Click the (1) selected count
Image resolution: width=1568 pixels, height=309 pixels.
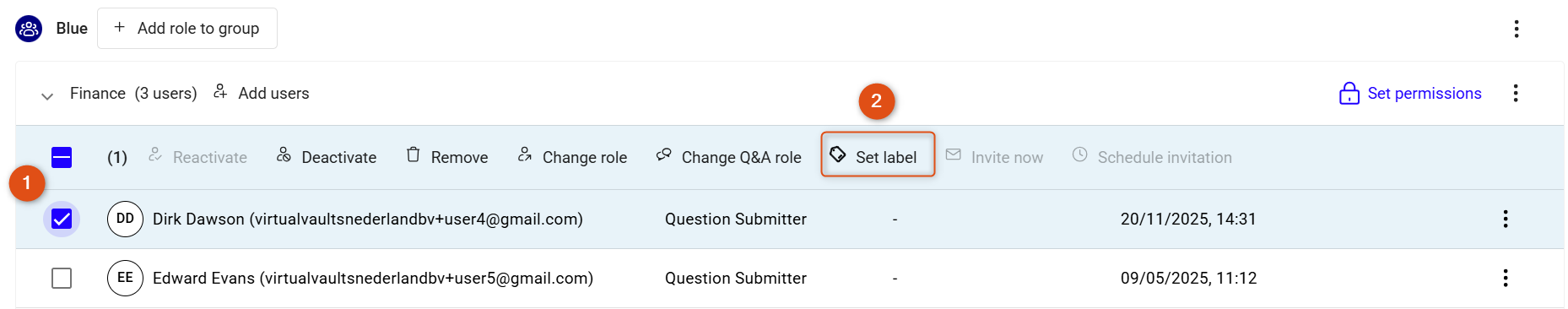coord(117,157)
